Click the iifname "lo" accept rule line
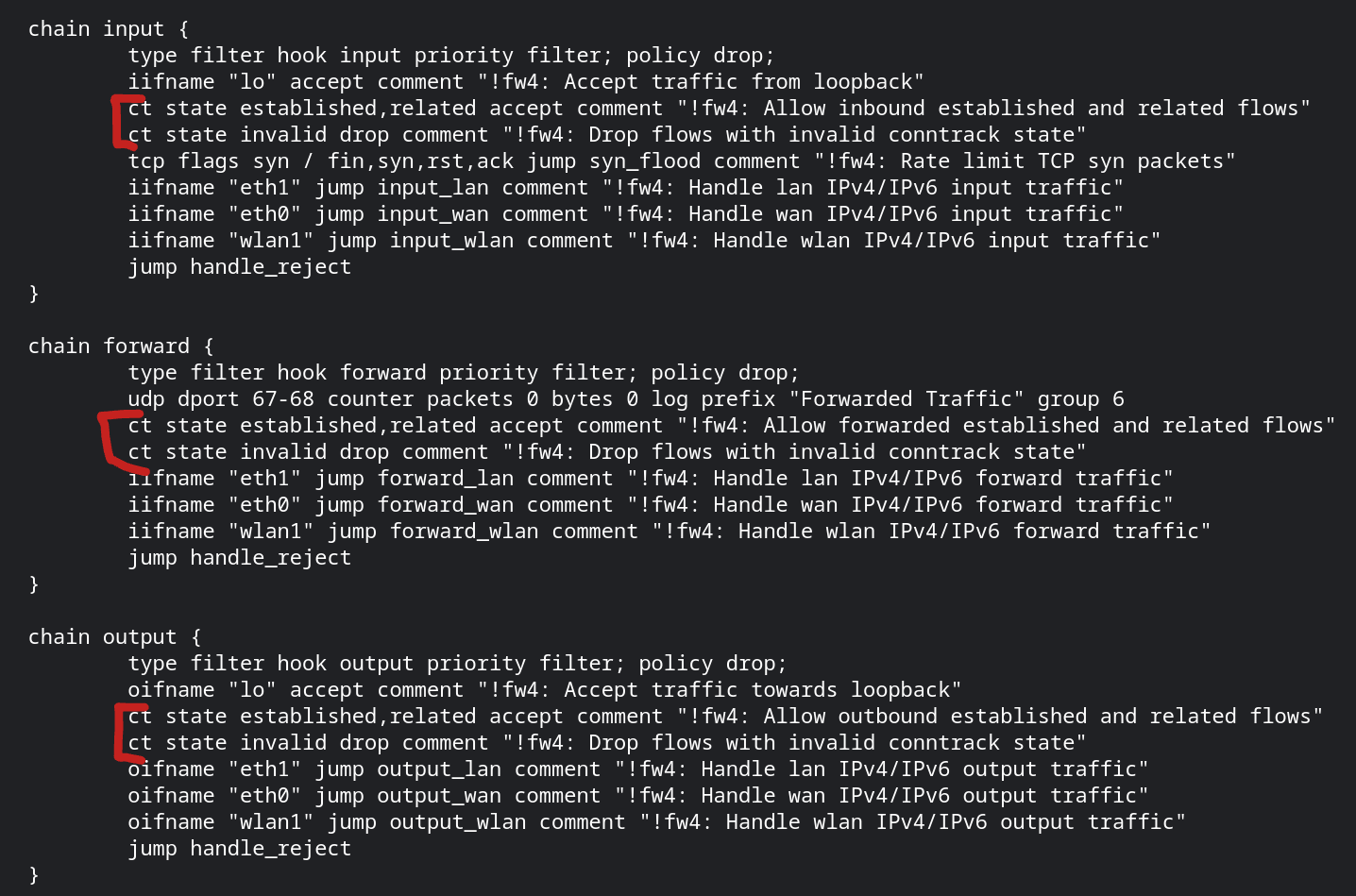1356x896 pixels. (526, 82)
